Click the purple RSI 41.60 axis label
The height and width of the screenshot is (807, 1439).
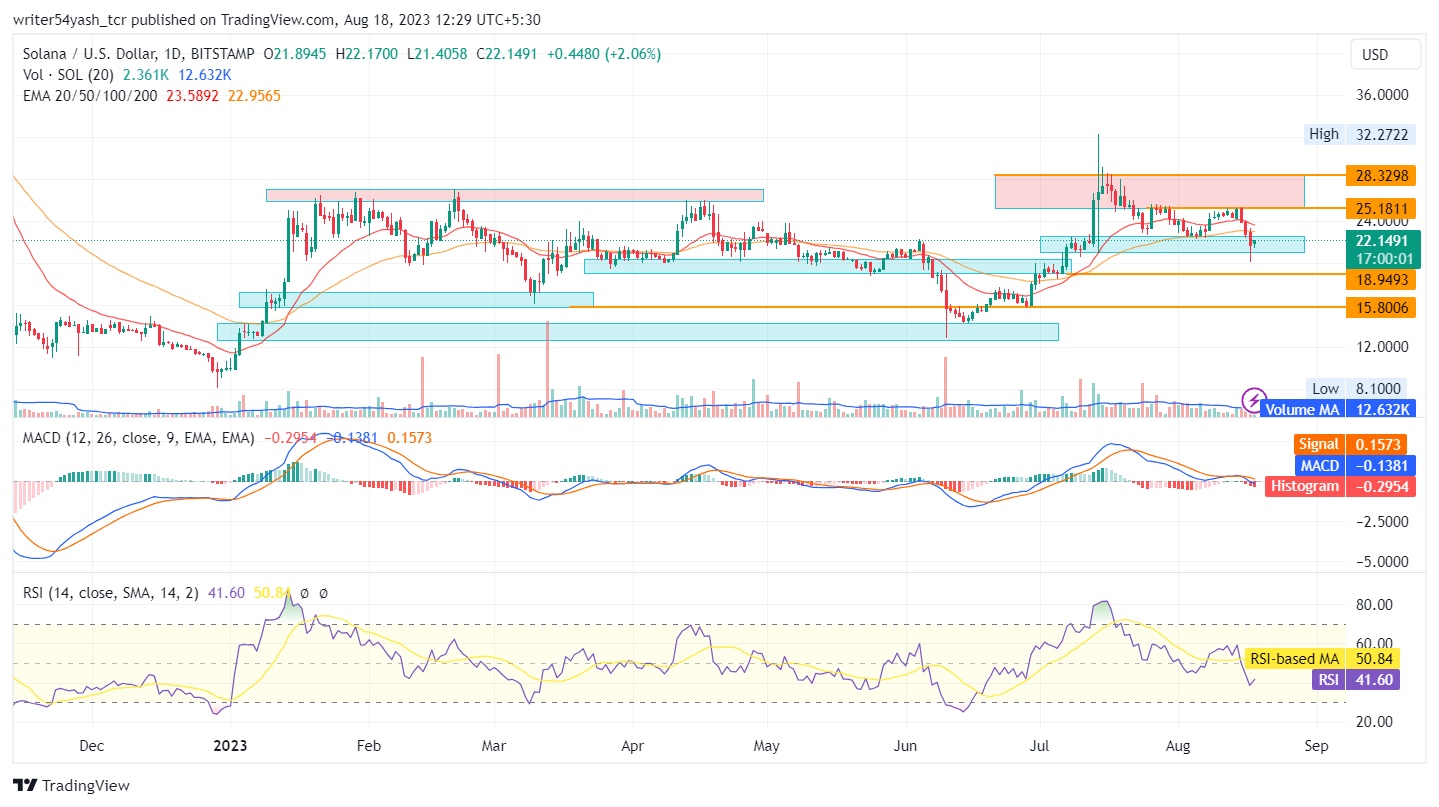click(1354, 680)
